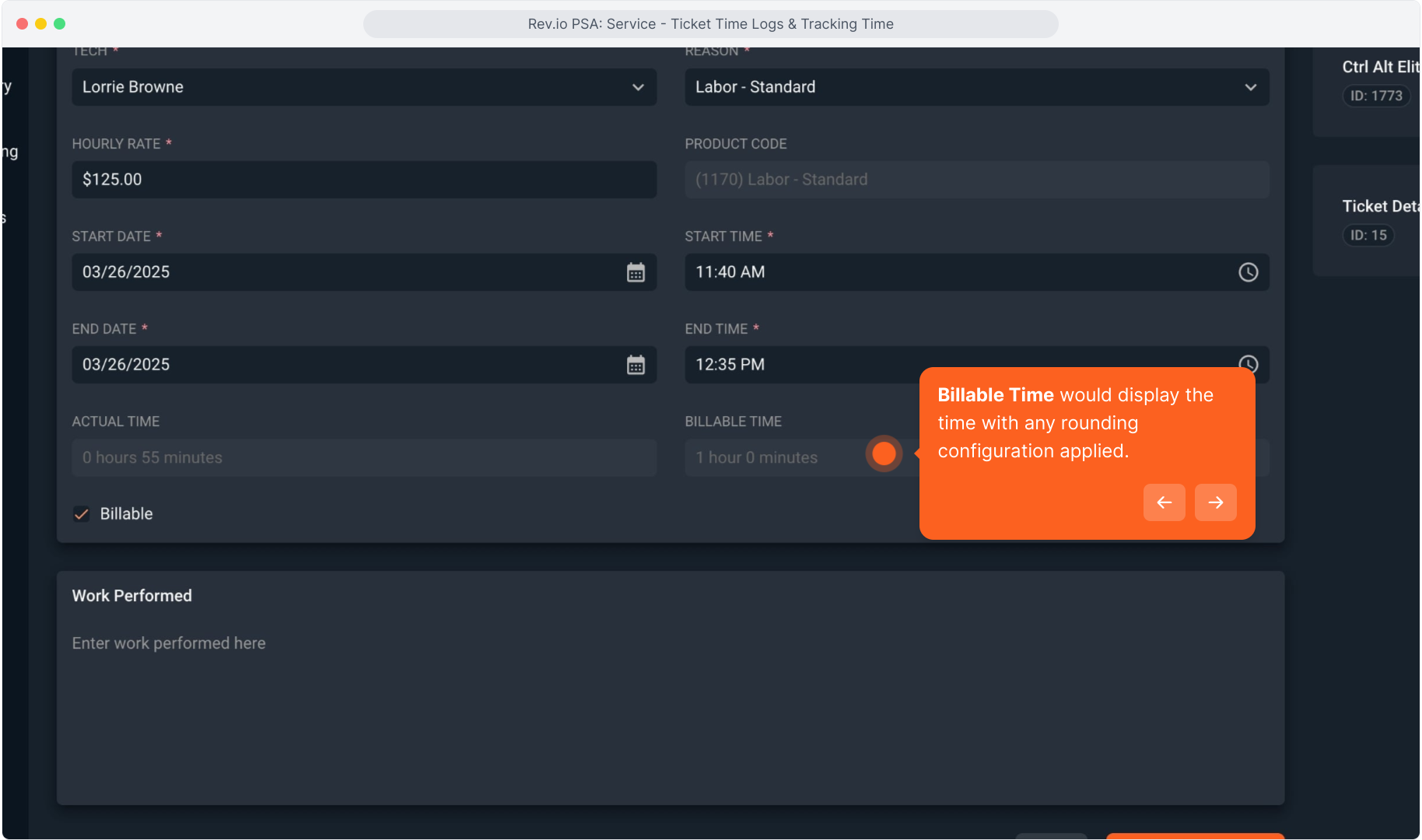Click the Hourly Rate field $125.00
The width and height of the screenshot is (1422, 840).
[x=363, y=180]
